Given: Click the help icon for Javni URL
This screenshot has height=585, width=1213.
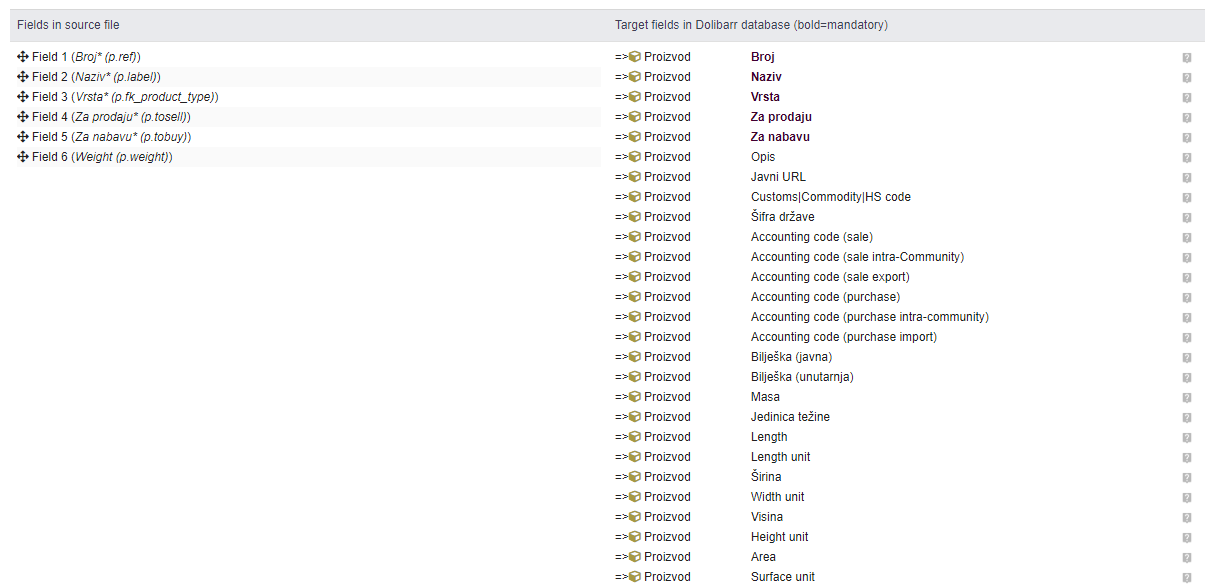Looking at the screenshot, I should (x=1187, y=178).
